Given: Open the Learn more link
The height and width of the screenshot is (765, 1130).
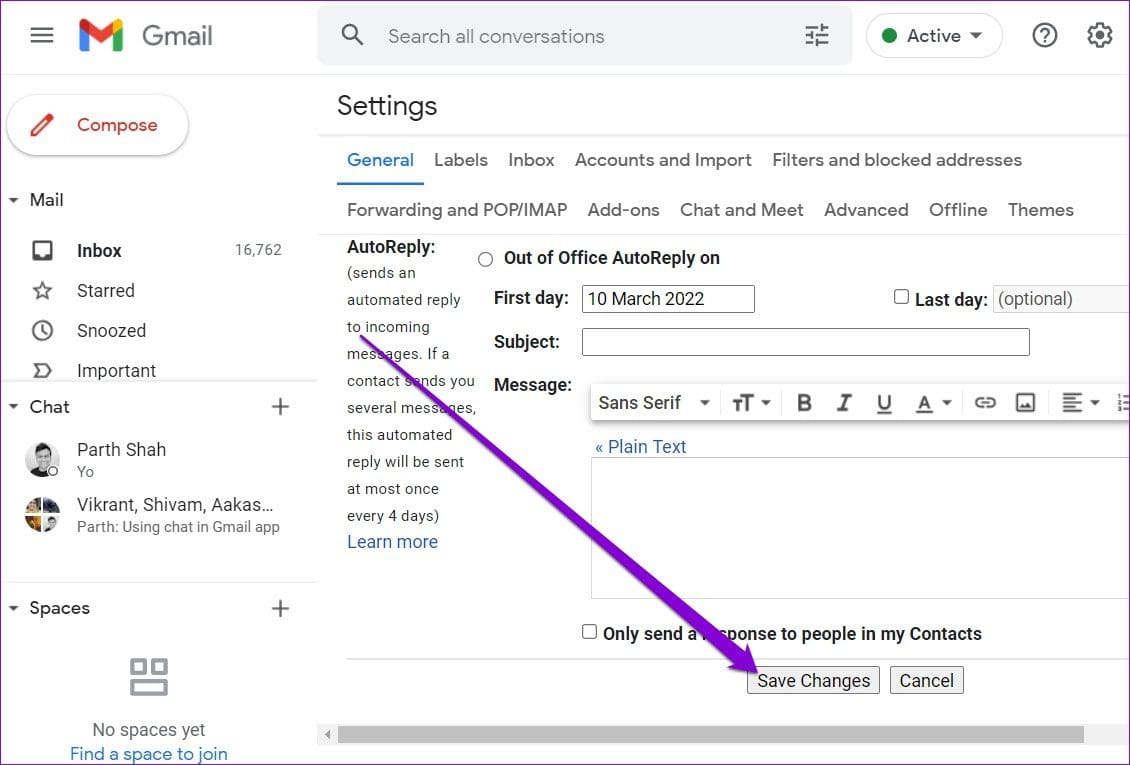Looking at the screenshot, I should [392, 542].
